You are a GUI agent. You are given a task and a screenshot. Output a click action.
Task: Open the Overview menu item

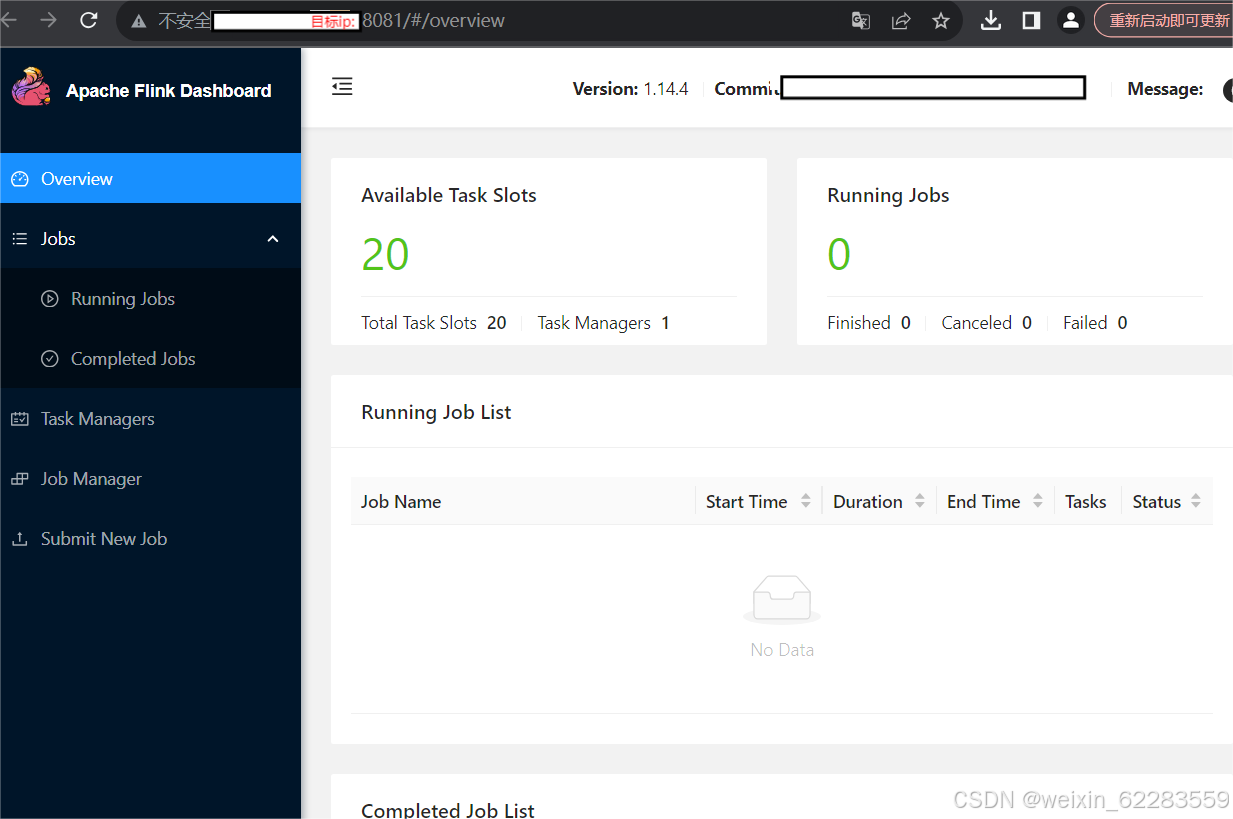pos(150,179)
